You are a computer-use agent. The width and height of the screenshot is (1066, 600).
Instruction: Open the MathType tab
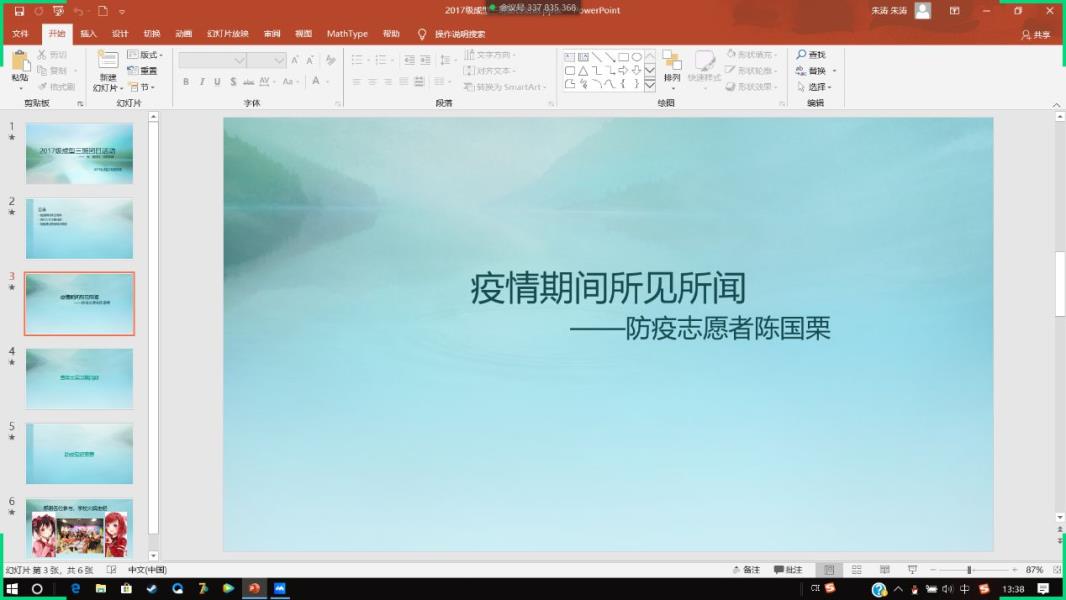[347, 34]
